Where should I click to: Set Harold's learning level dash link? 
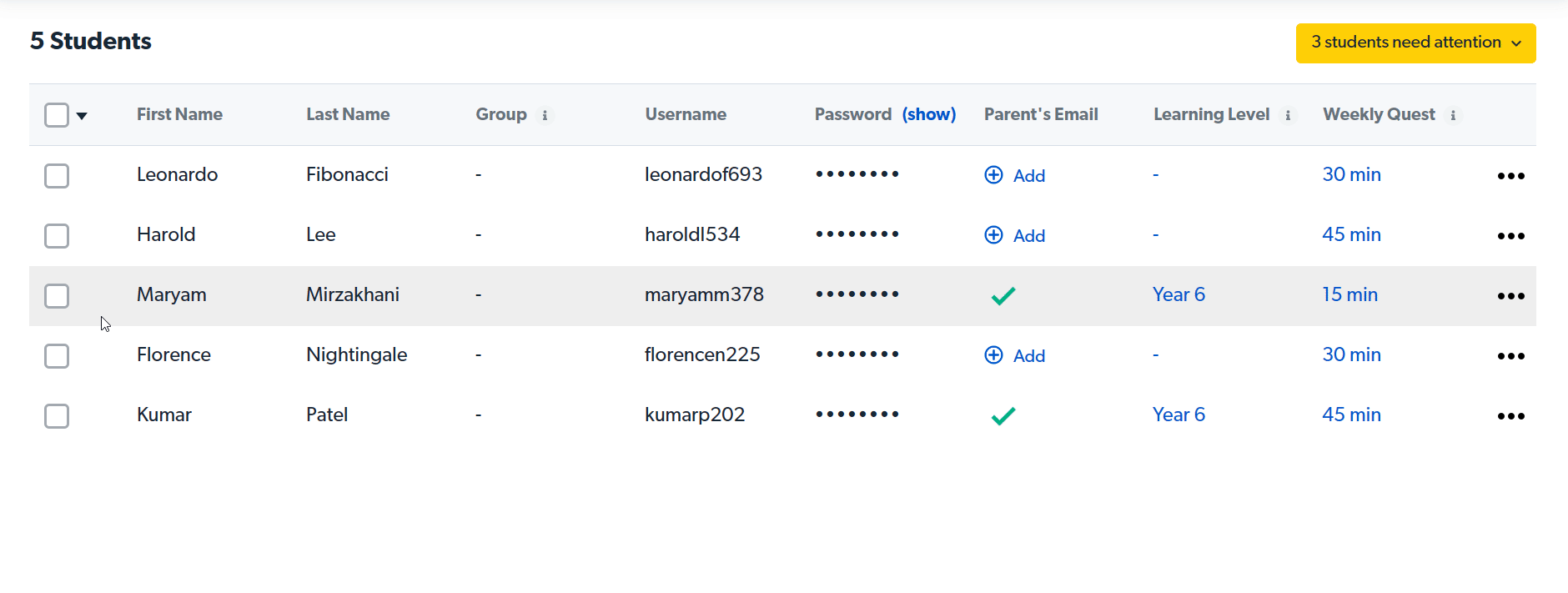tap(1155, 235)
